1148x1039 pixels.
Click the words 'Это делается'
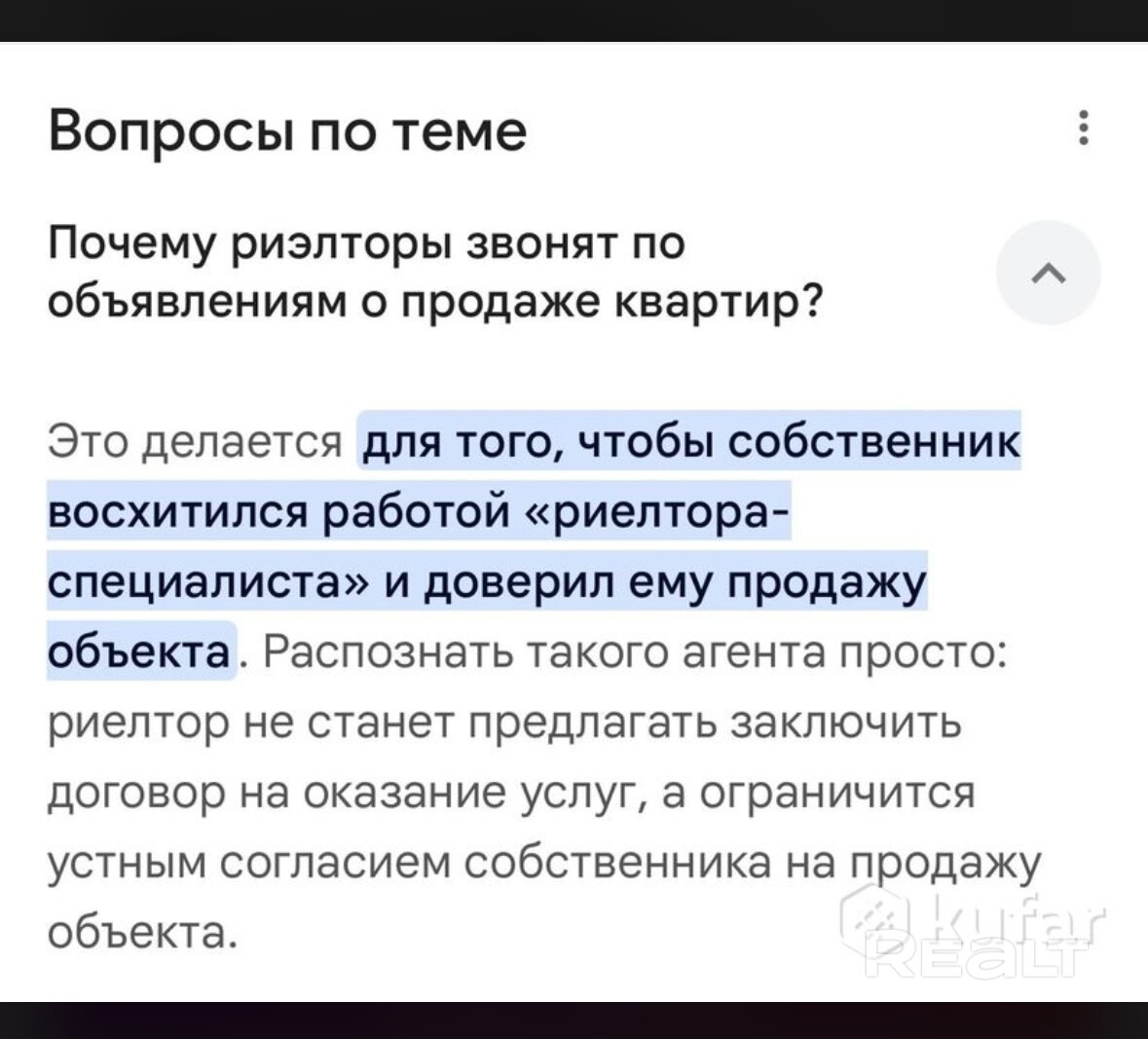tap(195, 442)
